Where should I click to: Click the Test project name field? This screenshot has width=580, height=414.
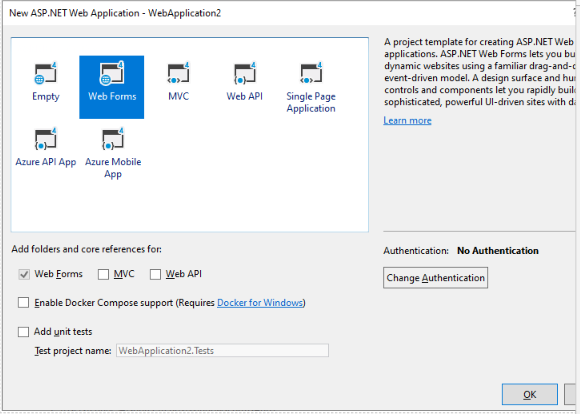[222, 350]
